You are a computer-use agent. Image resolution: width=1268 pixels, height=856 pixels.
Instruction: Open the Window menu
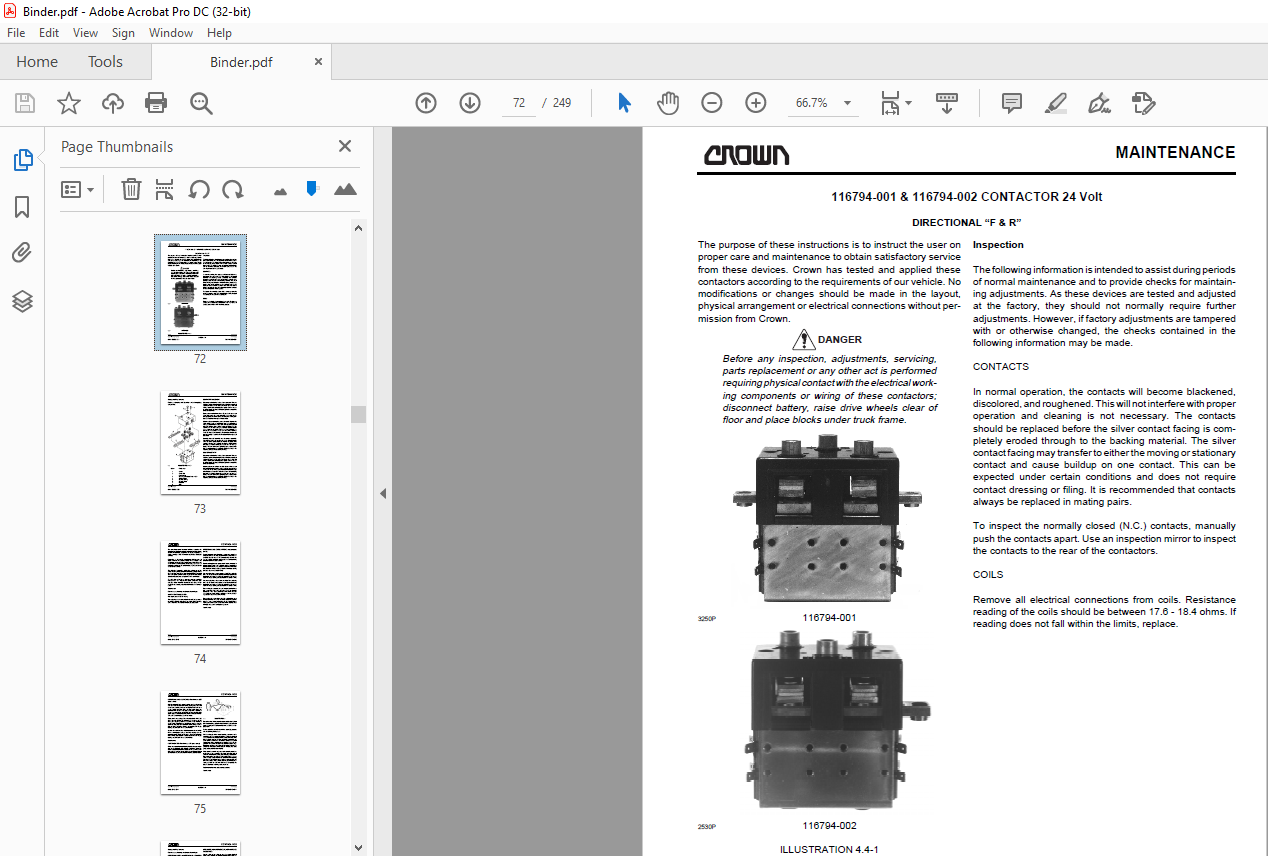pyautogui.click(x=171, y=33)
